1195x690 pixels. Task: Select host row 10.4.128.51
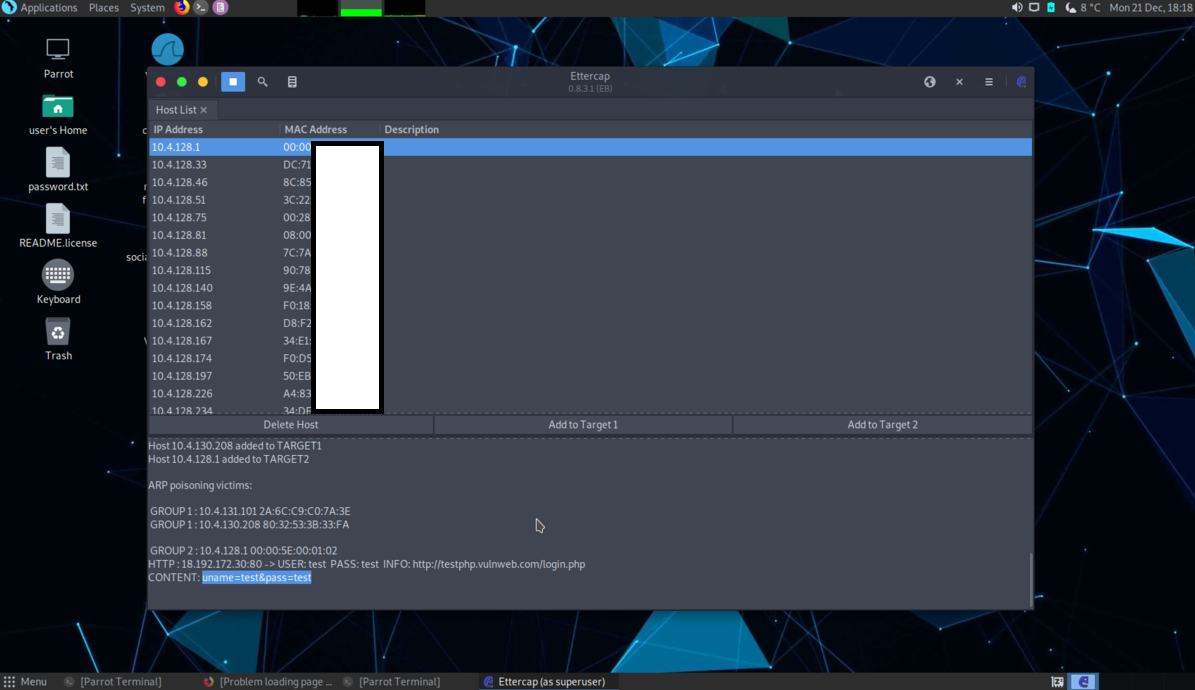click(591, 200)
